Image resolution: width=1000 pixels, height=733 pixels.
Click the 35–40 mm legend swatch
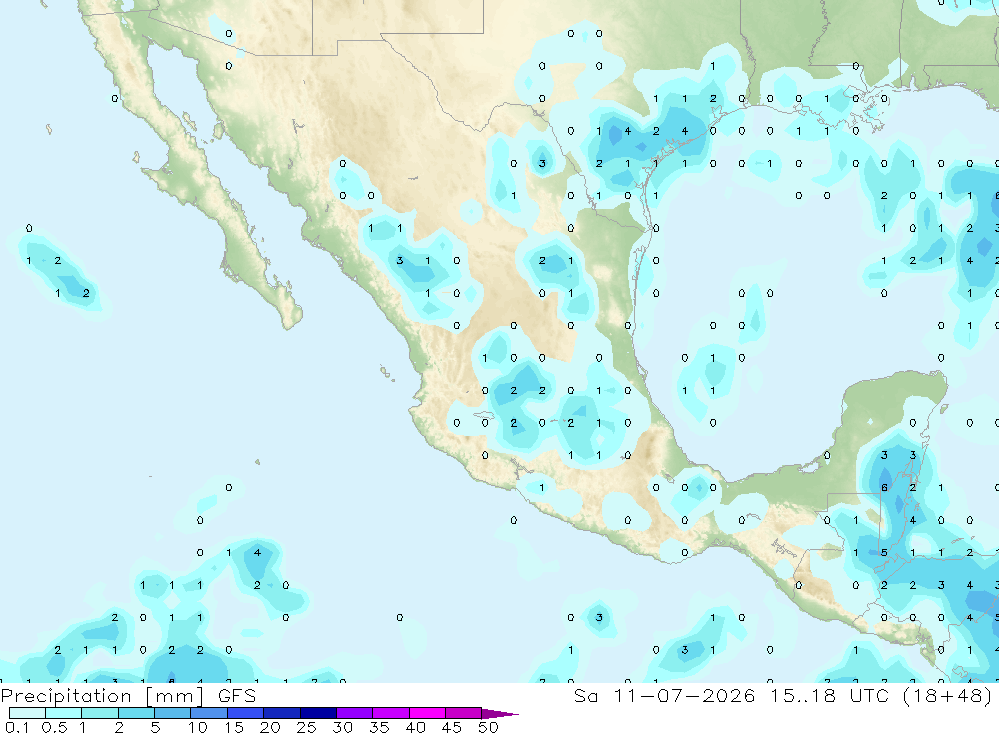pyautogui.click(x=390, y=713)
